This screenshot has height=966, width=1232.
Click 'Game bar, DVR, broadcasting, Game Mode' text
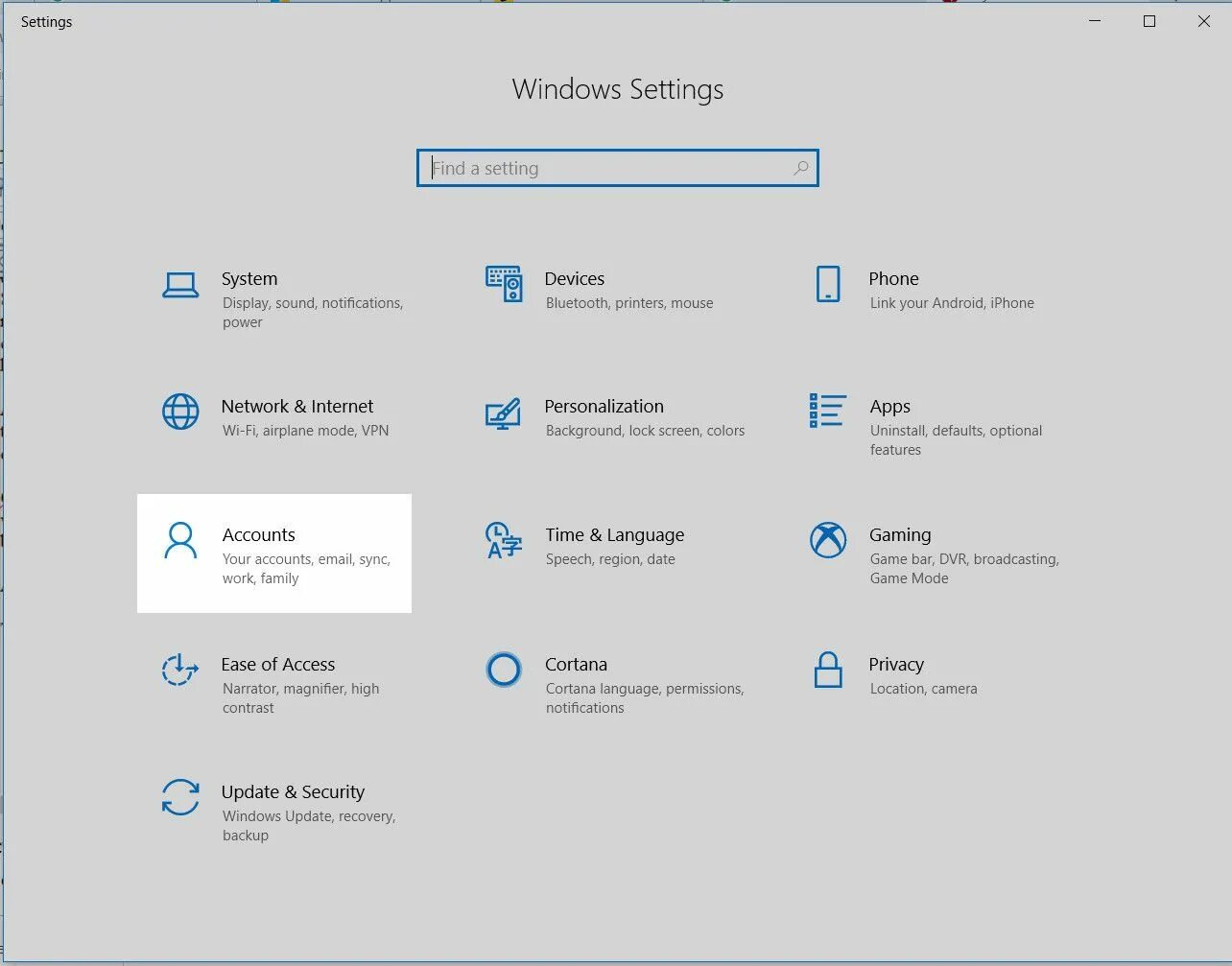(964, 569)
